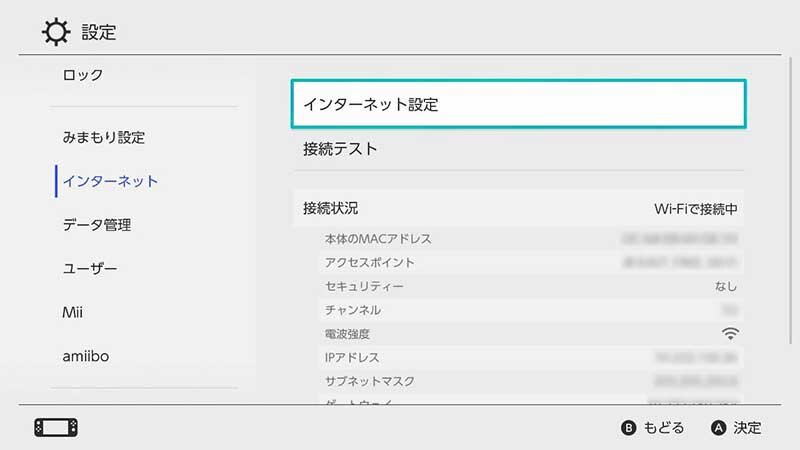Screen dimensions: 800x450
Task: Click the Wi-Fi signal strength icon
Action: (730, 334)
